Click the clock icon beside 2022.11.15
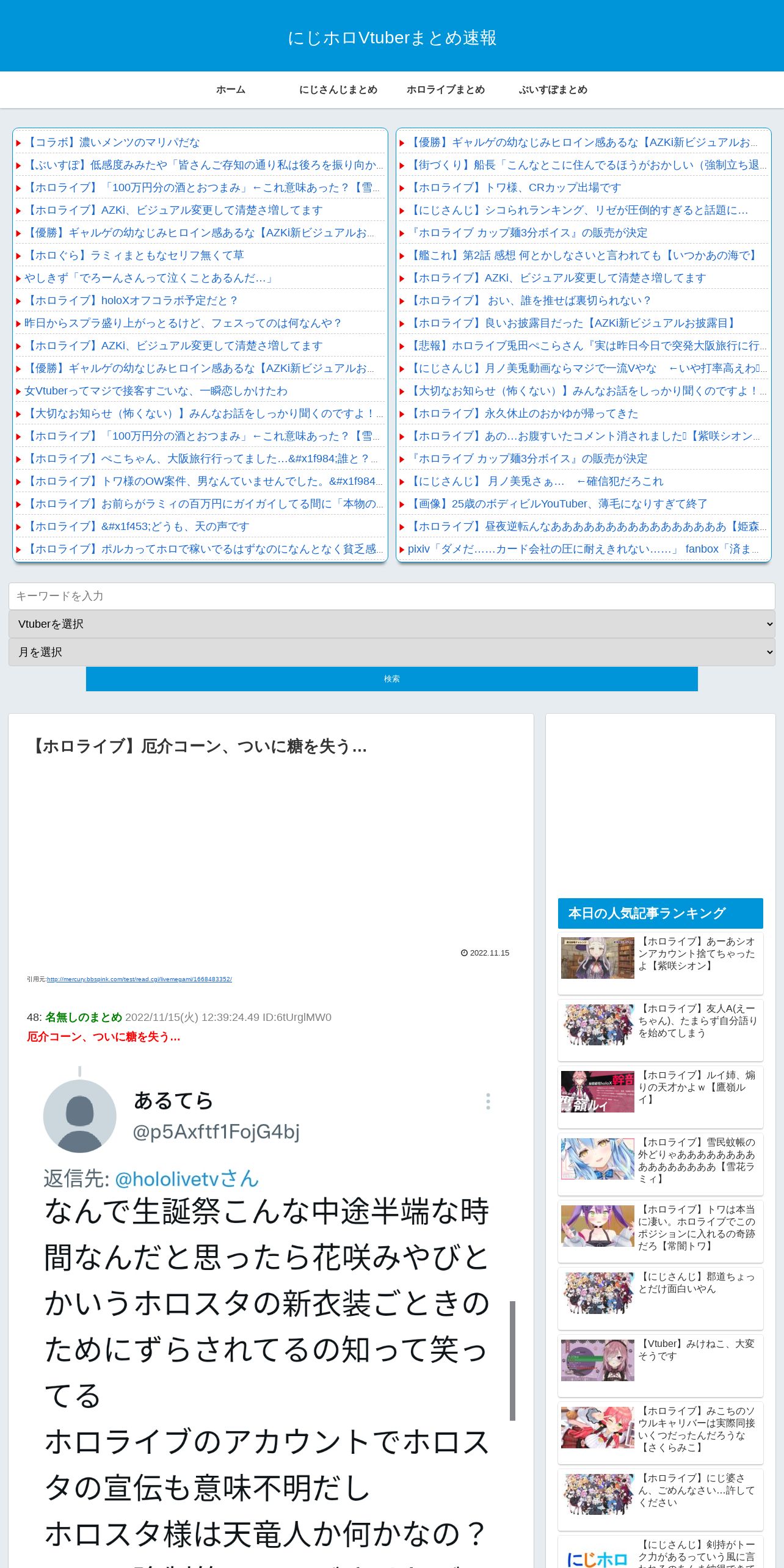Viewport: 784px width, 1568px height. [x=464, y=953]
